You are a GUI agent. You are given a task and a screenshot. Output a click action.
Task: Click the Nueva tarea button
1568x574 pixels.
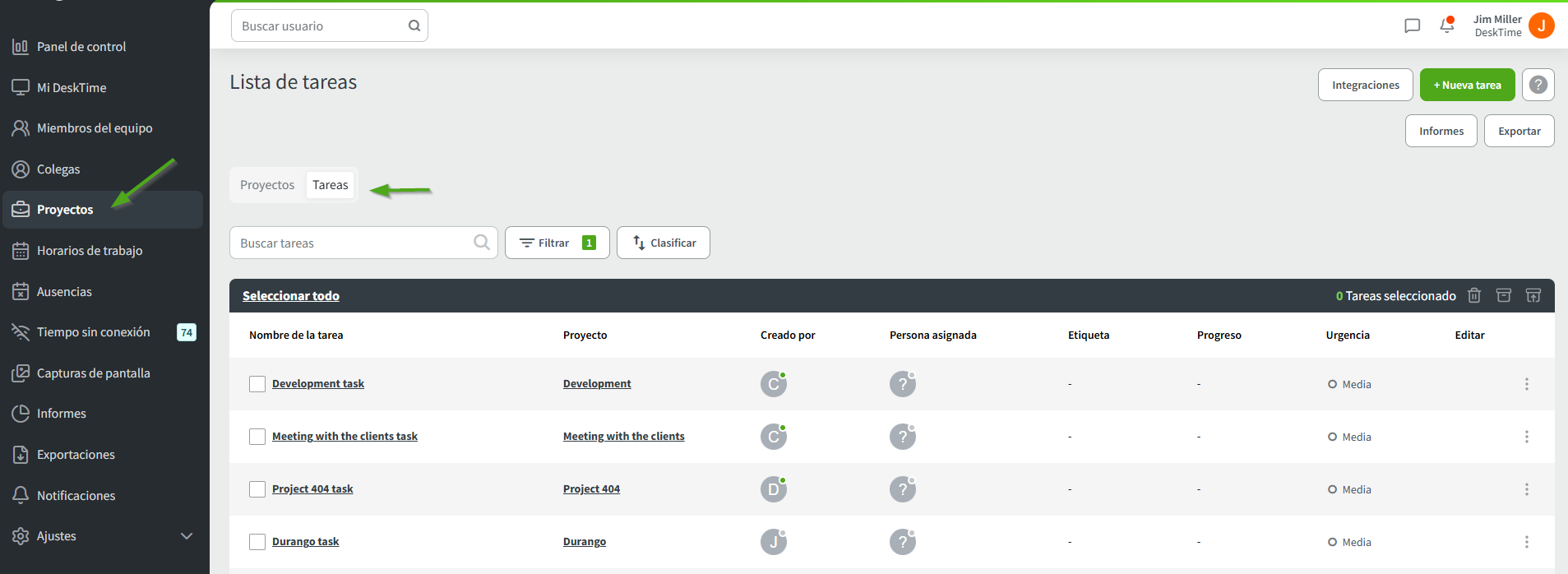point(1467,85)
